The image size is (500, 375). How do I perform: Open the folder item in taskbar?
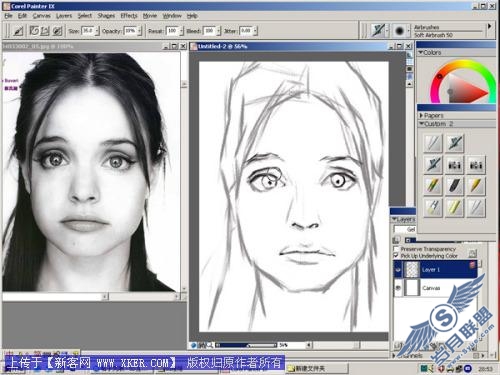(317, 368)
